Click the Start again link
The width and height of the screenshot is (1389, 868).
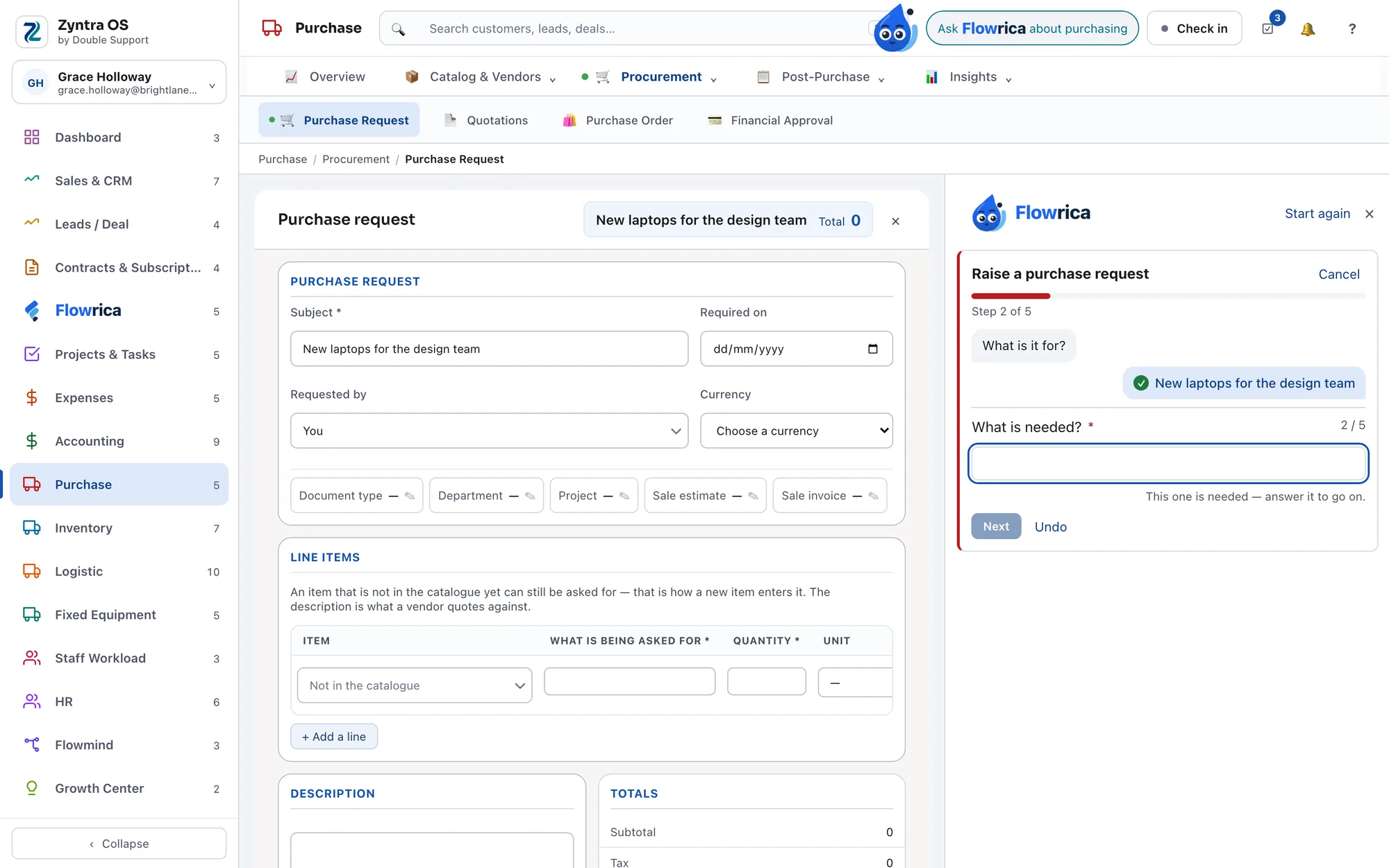point(1317,214)
